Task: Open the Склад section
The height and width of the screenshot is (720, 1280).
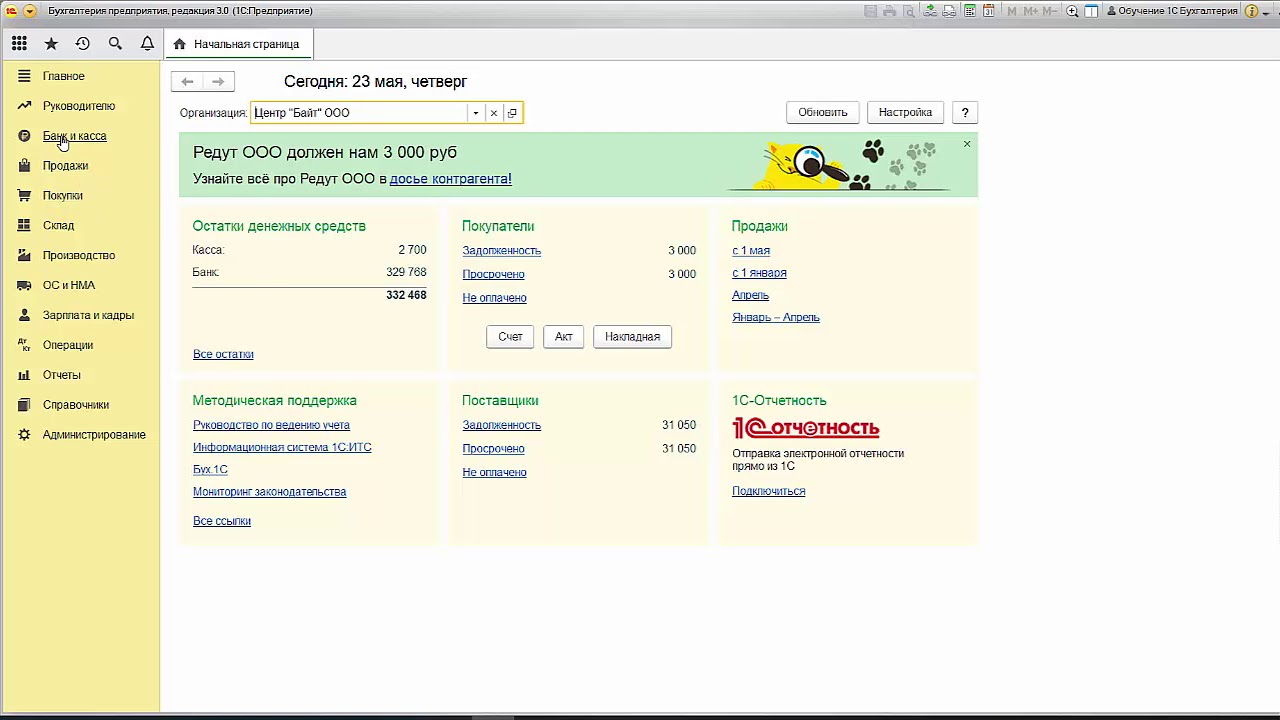Action: (x=58, y=226)
